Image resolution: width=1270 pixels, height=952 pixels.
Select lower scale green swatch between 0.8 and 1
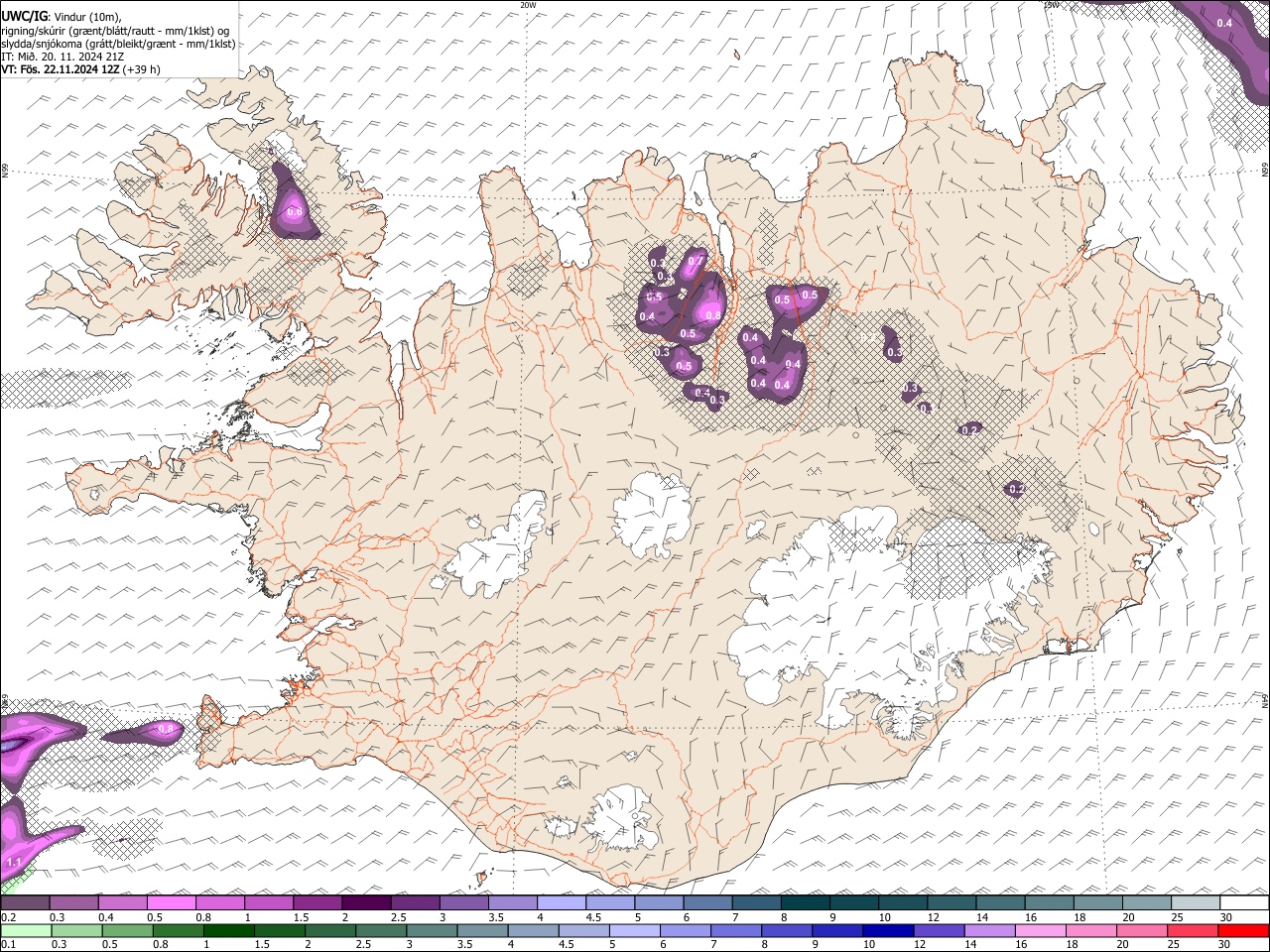click(x=178, y=930)
